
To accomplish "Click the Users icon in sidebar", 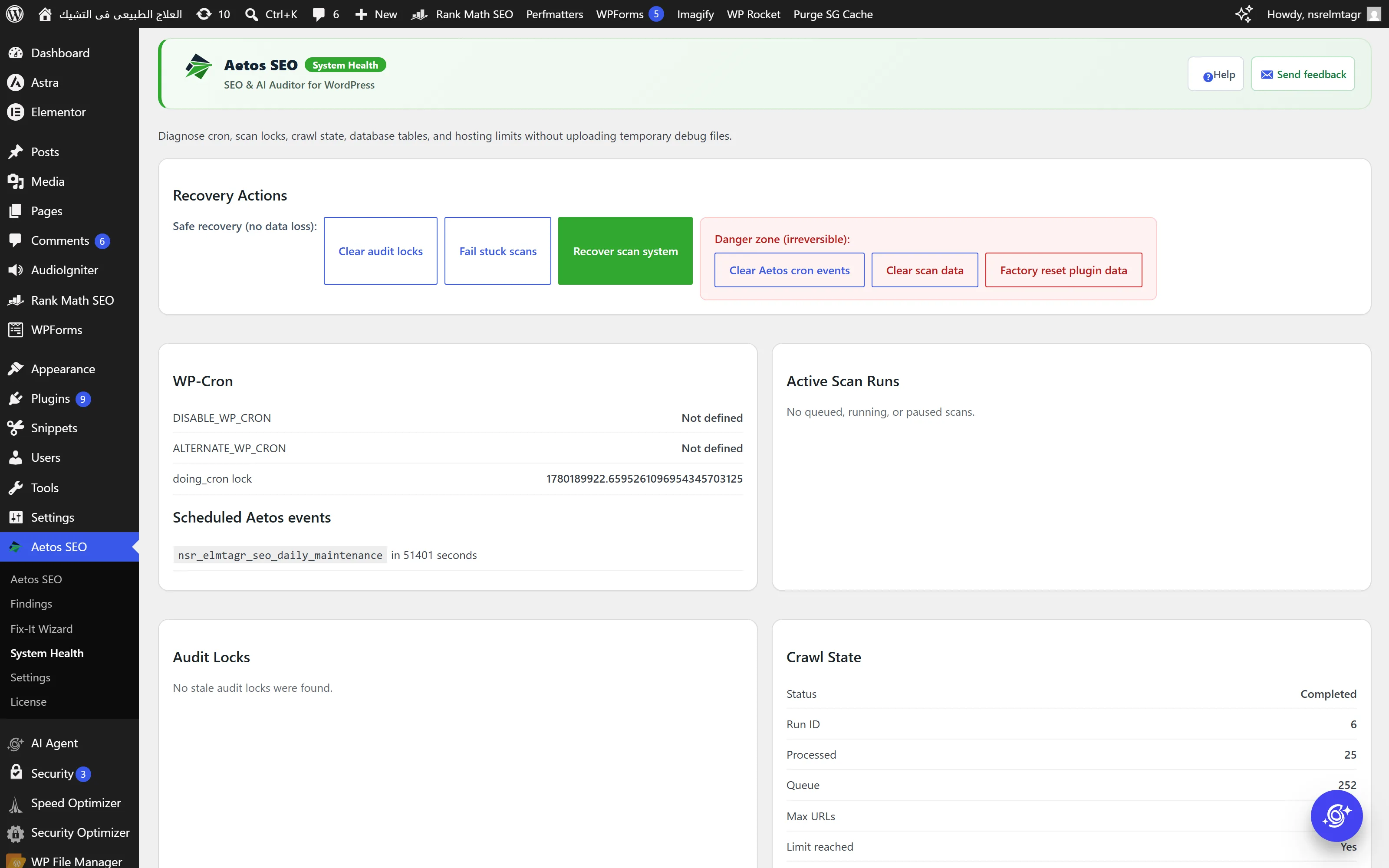I will (16, 457).
